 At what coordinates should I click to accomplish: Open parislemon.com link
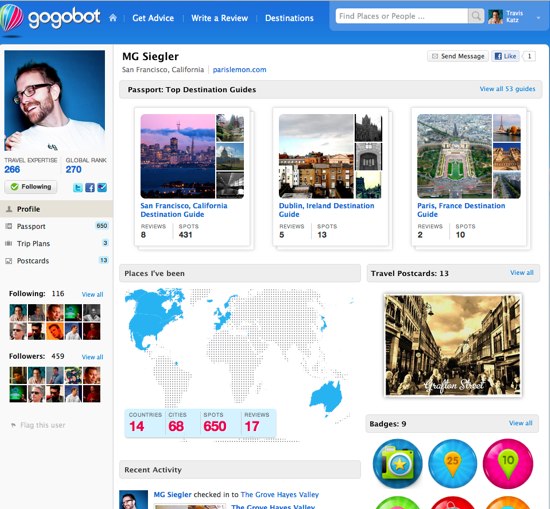(240, 69)
